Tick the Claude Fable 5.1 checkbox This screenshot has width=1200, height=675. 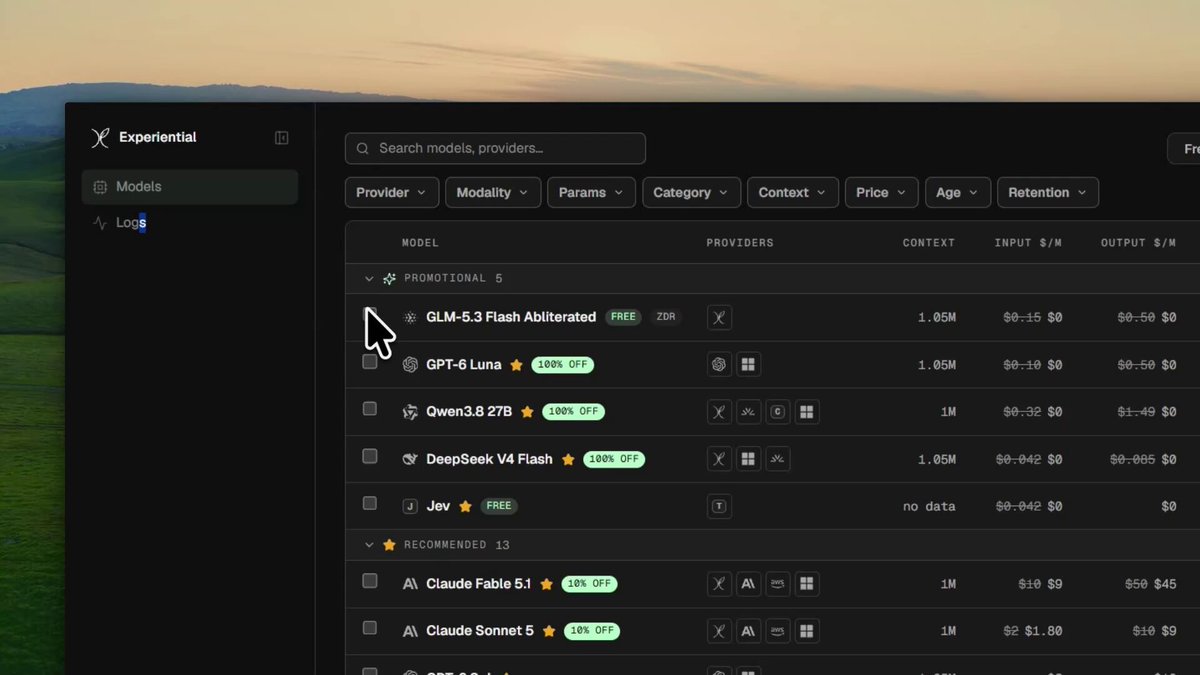pyautogui.click(x=370, y=581)
